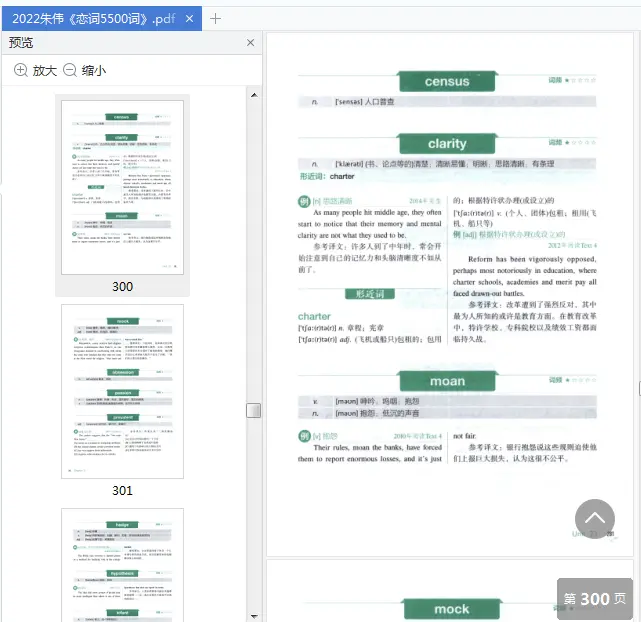Click the 形近词: charter line under clarity
The height and width of the screenshot is (622, 641).
[327, 176]
